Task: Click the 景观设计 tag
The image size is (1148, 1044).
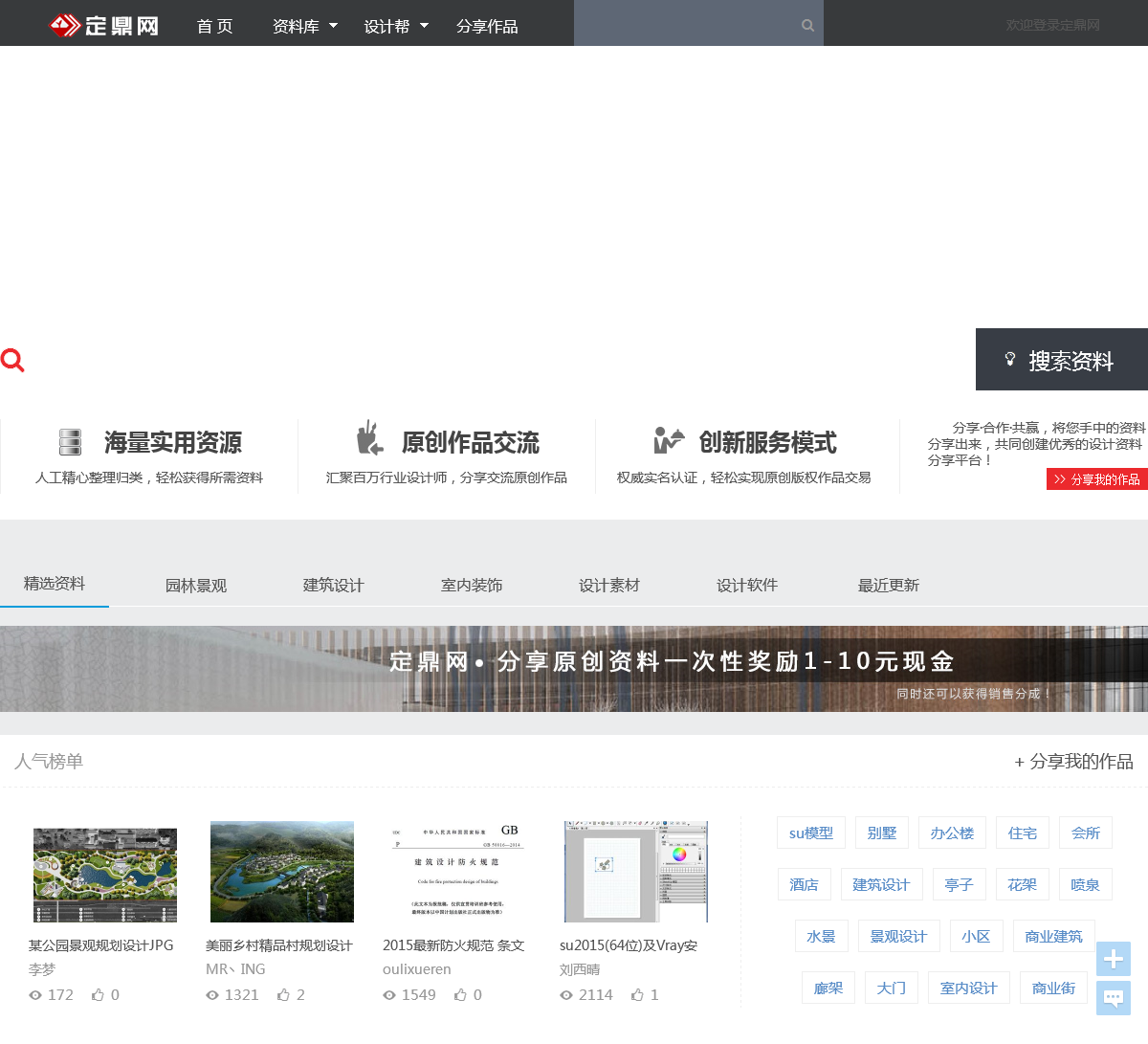Action: pyautogui.click(x=899, y=936)
